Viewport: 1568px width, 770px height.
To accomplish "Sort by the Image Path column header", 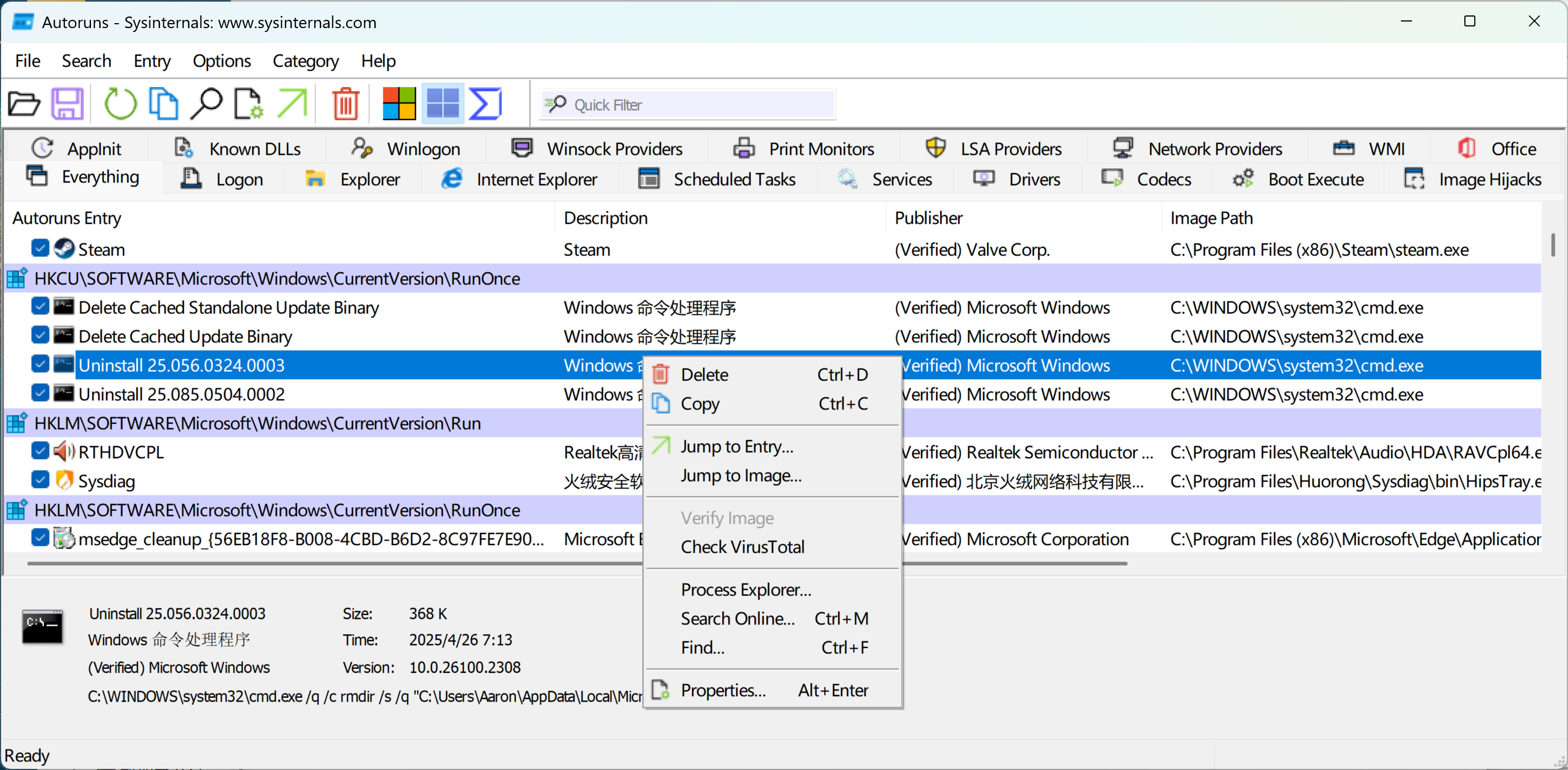I will (1351, 218).
